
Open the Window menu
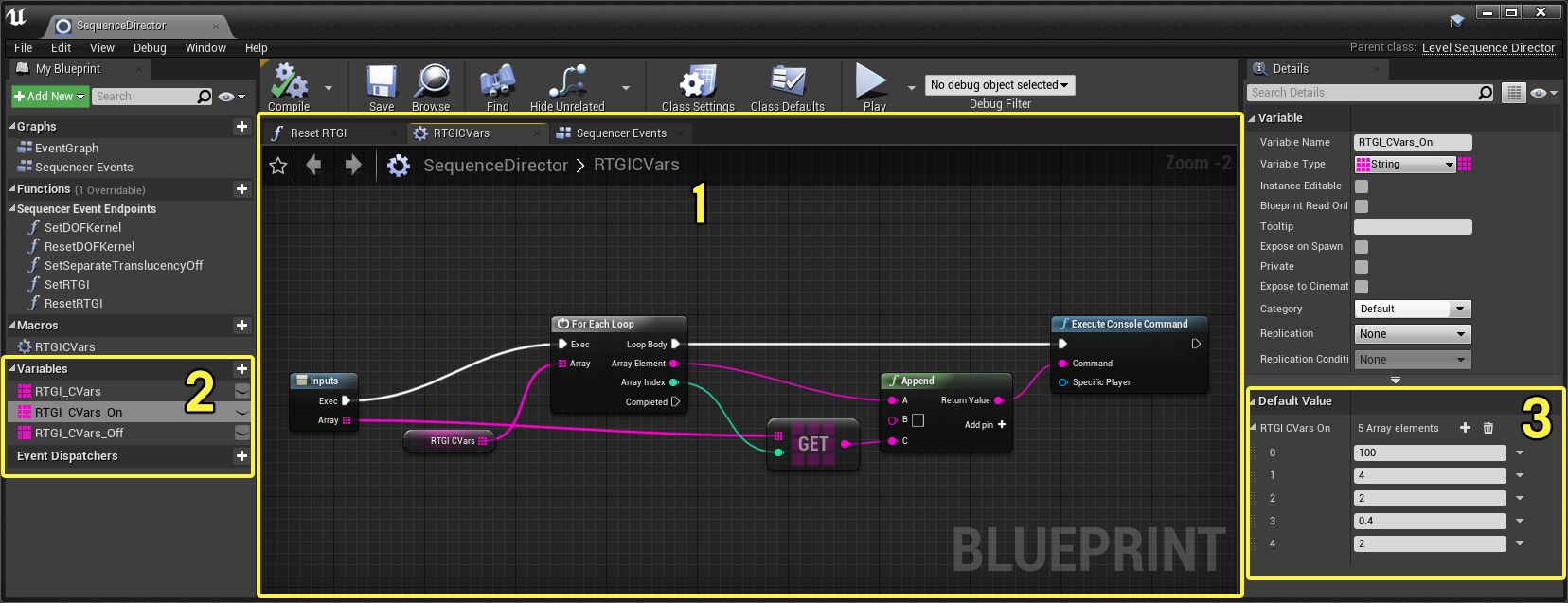[x=205, y=47]
